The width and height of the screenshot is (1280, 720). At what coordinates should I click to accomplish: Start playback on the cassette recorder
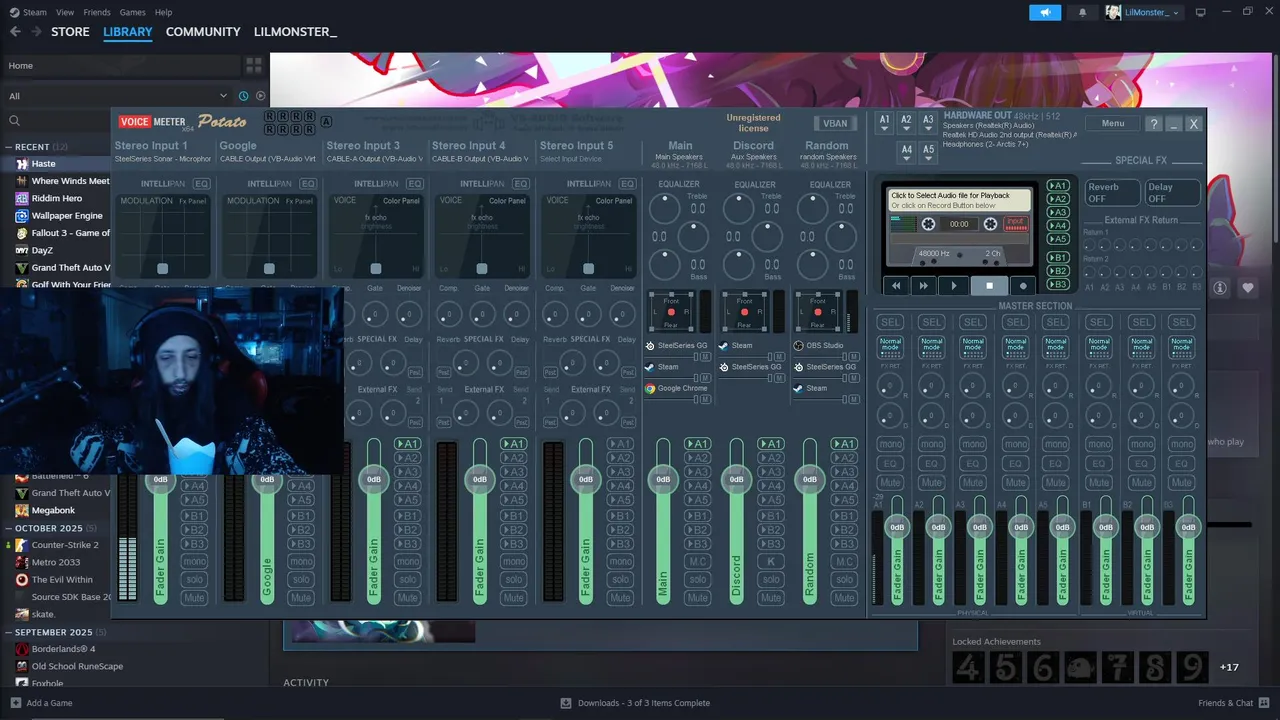(954, 286)
